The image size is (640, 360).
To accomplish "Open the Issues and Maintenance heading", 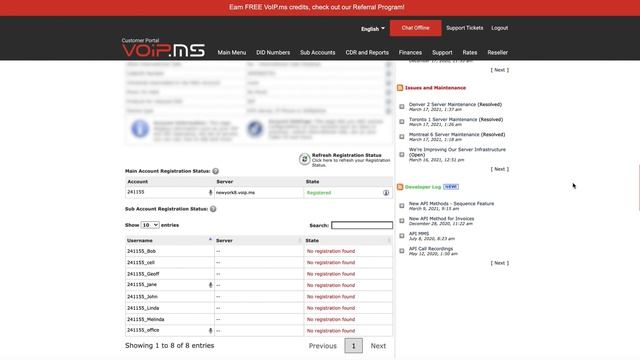I will point(435,88).
